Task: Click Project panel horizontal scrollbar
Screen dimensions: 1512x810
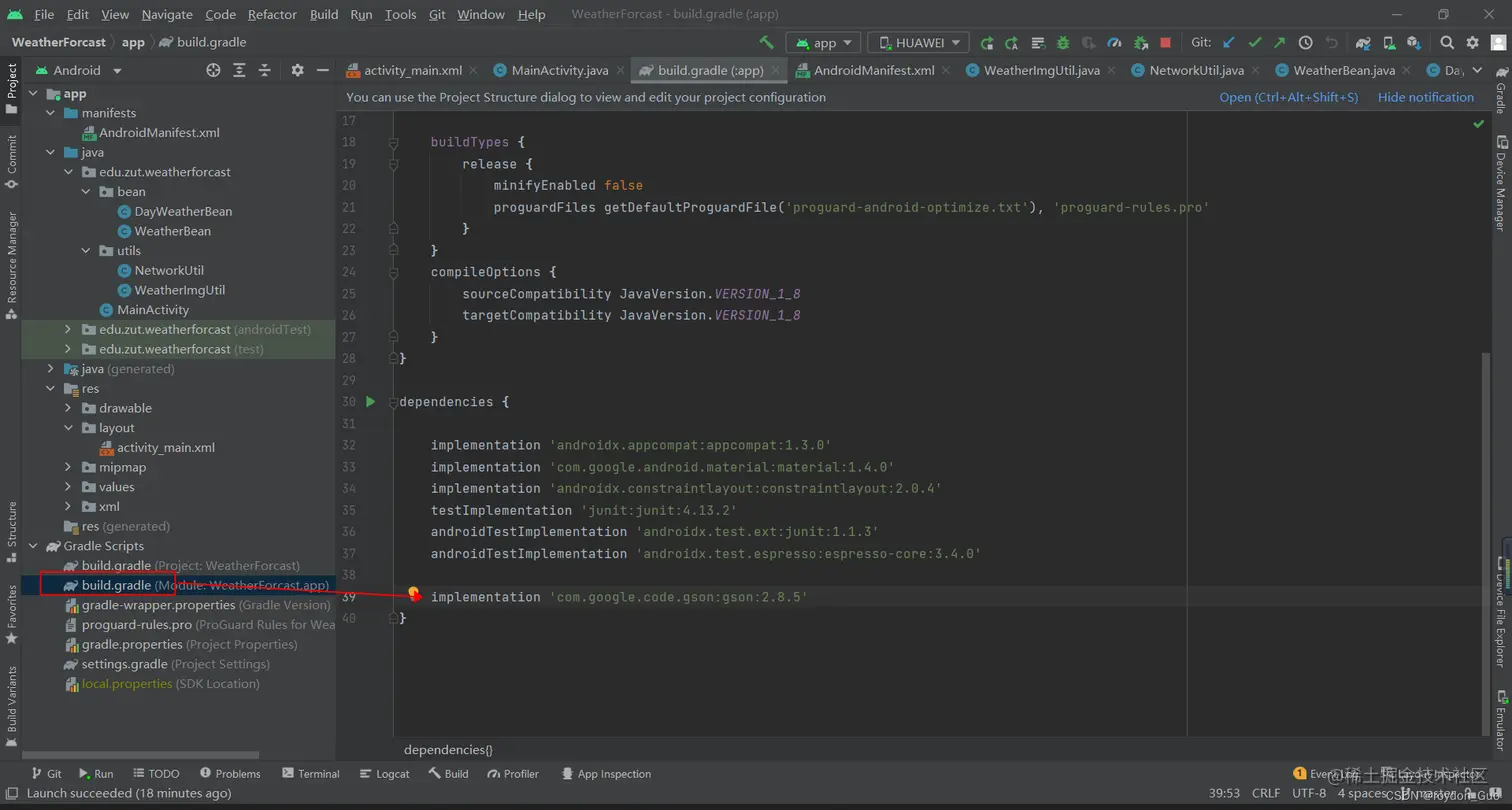Action: pyautogui.click(x=140, y=755)
